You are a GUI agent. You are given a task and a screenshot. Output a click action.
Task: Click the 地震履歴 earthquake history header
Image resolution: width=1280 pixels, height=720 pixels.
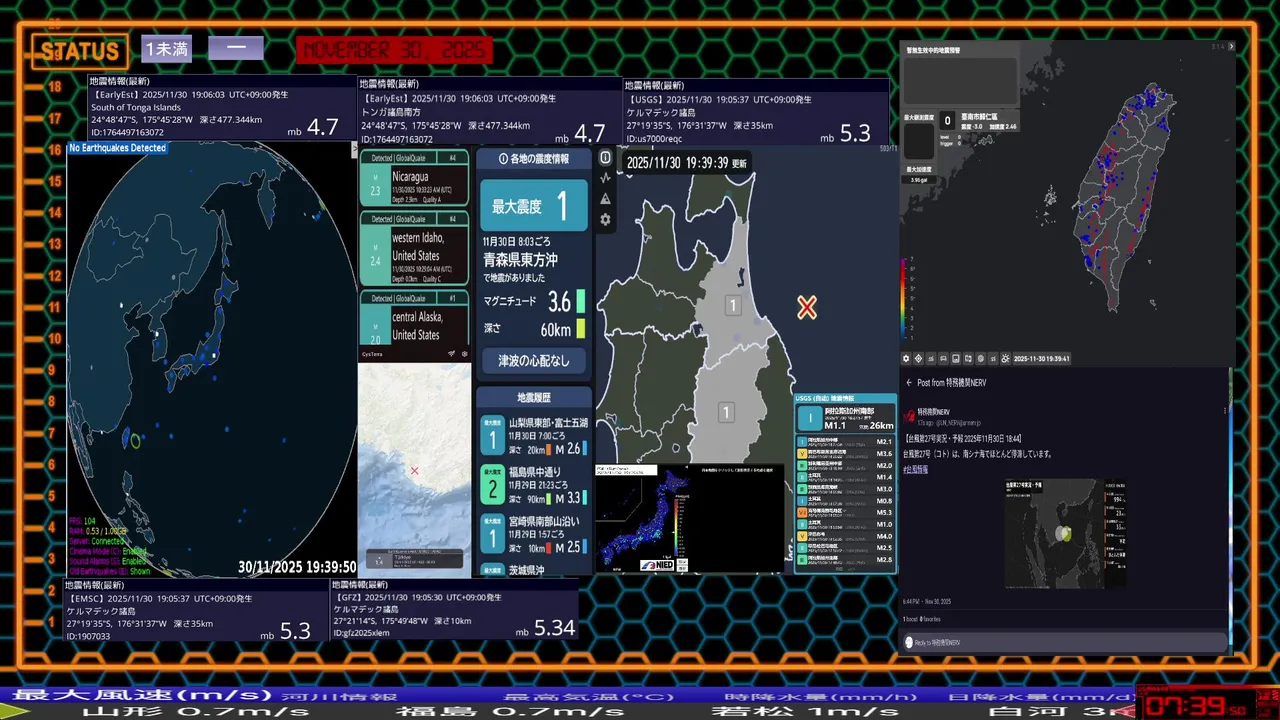pos(534,397)
